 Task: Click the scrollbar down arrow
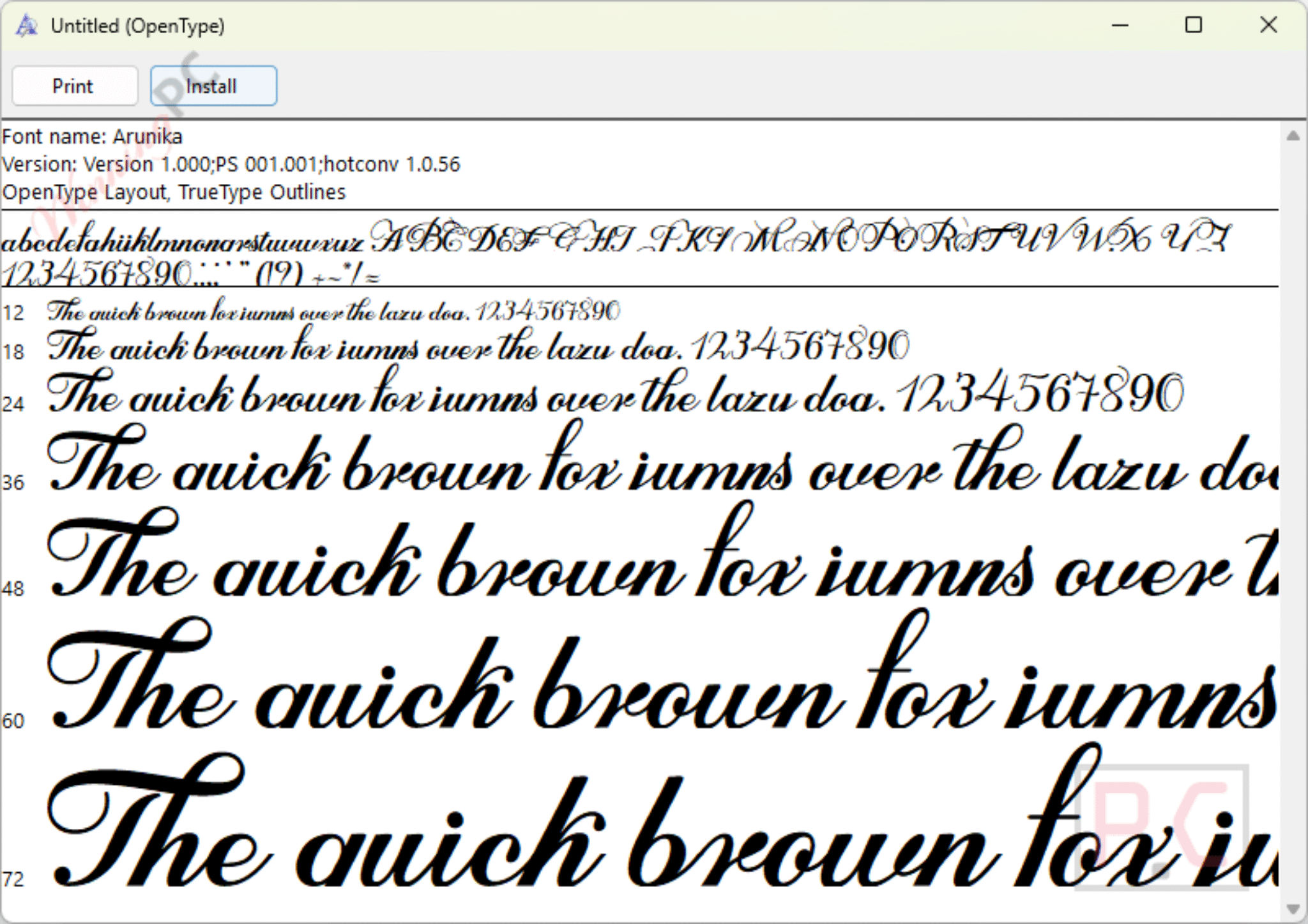(x=1293, y=909)
